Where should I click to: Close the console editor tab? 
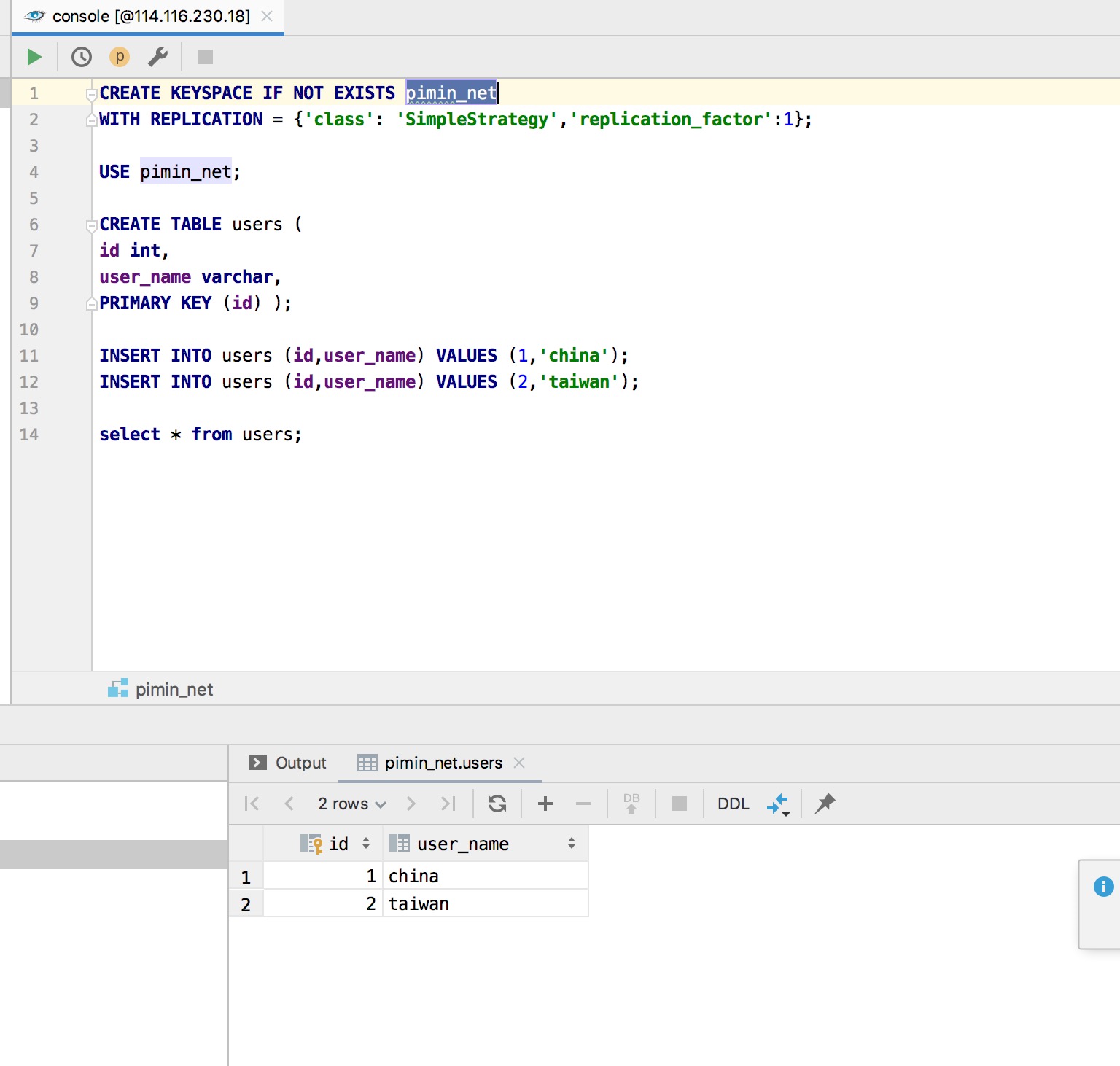coord(267,16)
